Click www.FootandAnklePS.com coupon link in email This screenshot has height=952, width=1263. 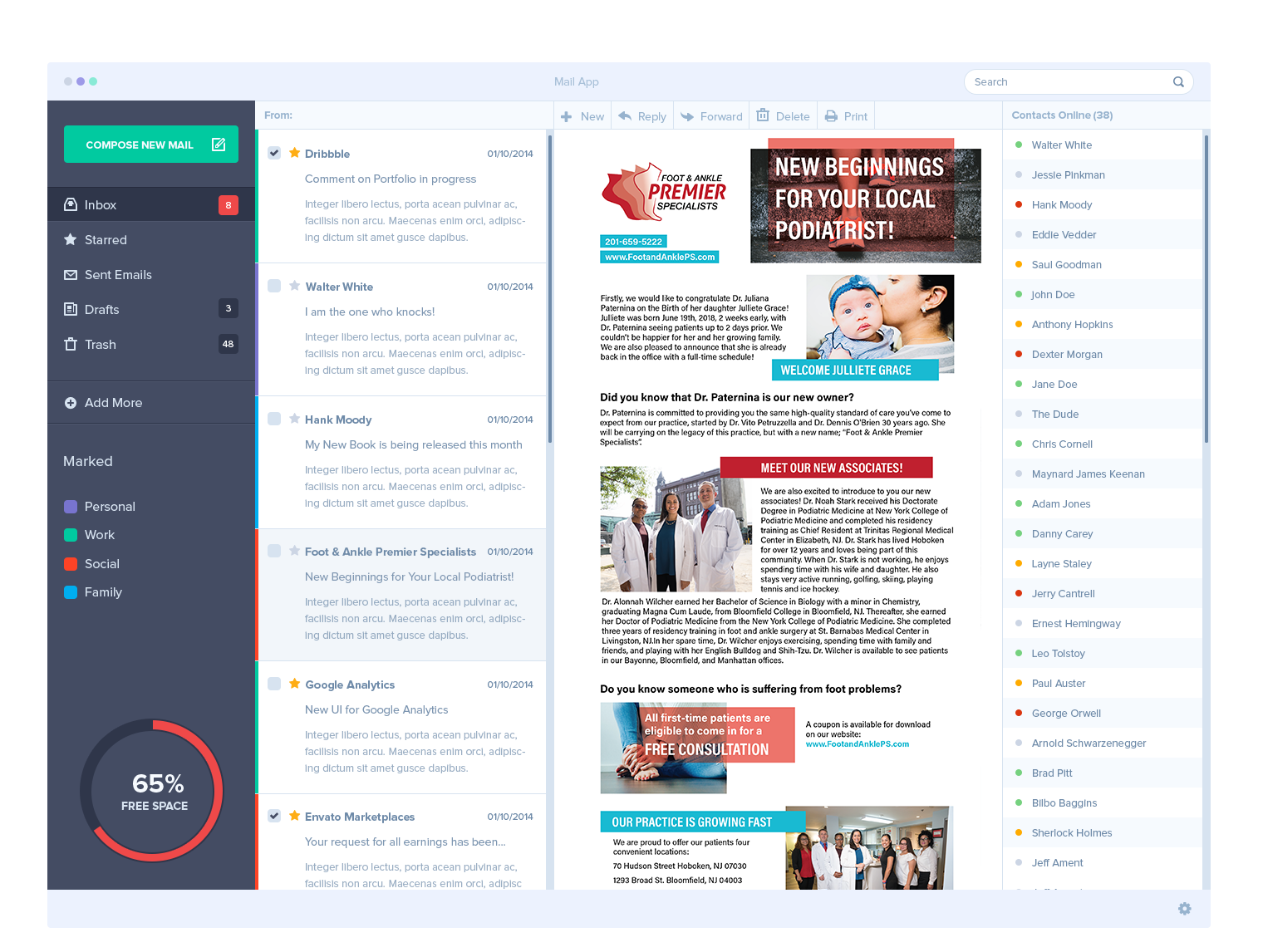857,744
